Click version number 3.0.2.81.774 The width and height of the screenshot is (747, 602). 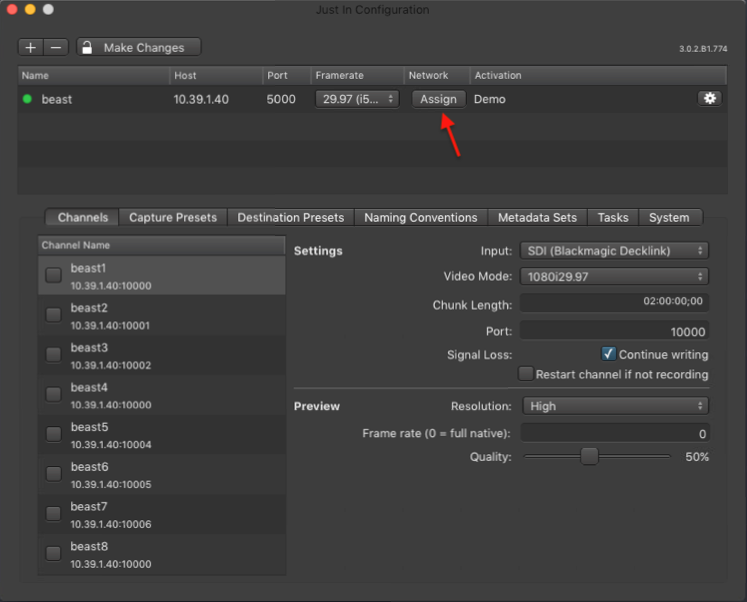tap(703, 49)
